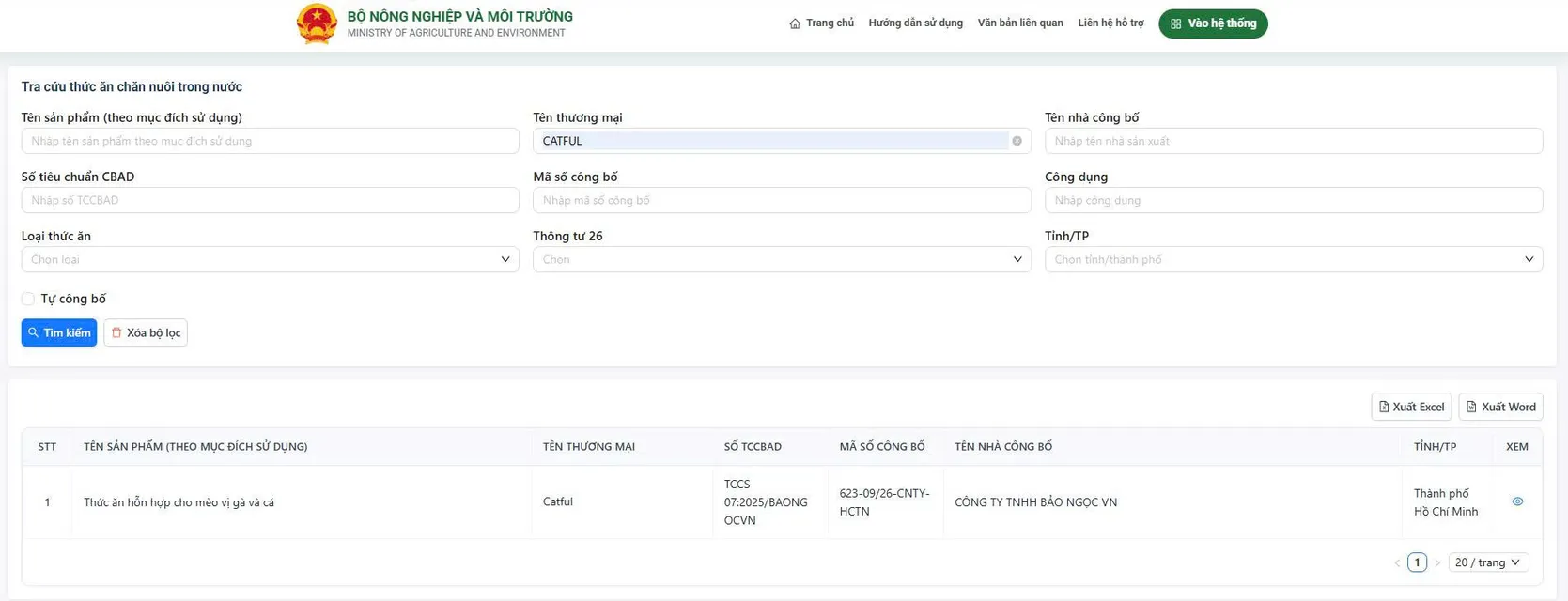Click the Xuất Excel export button

[1411, 407]
